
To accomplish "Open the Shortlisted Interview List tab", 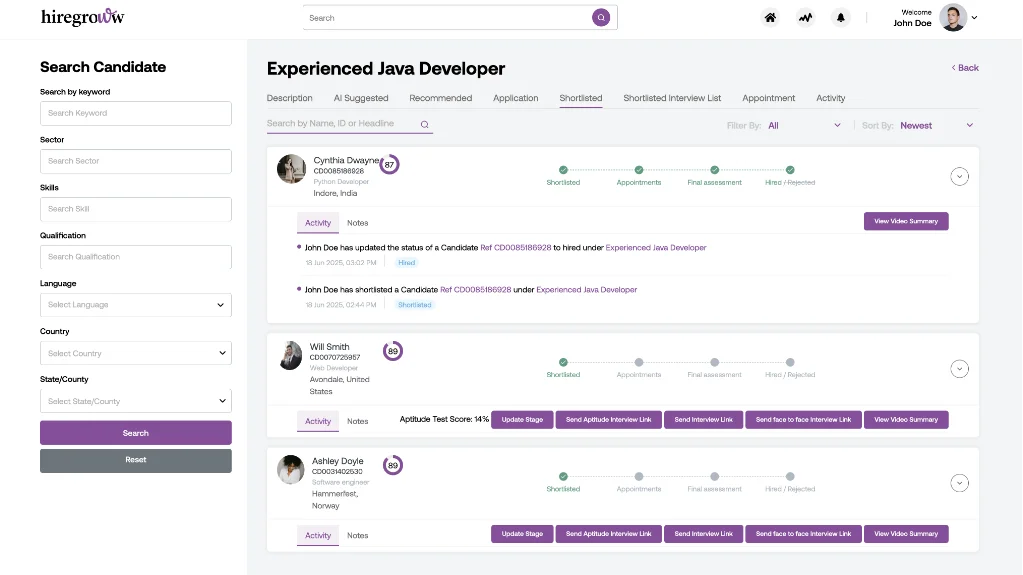I will coord(672,98).
